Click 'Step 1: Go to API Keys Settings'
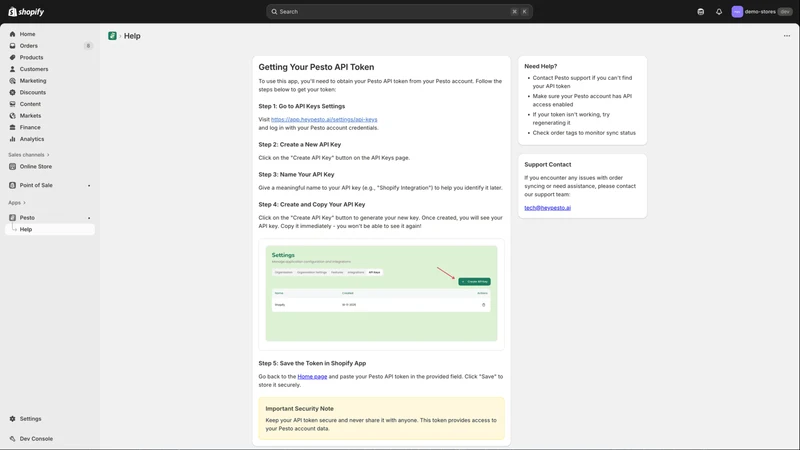Screen dimensions: 800x450 coord(302,106)
